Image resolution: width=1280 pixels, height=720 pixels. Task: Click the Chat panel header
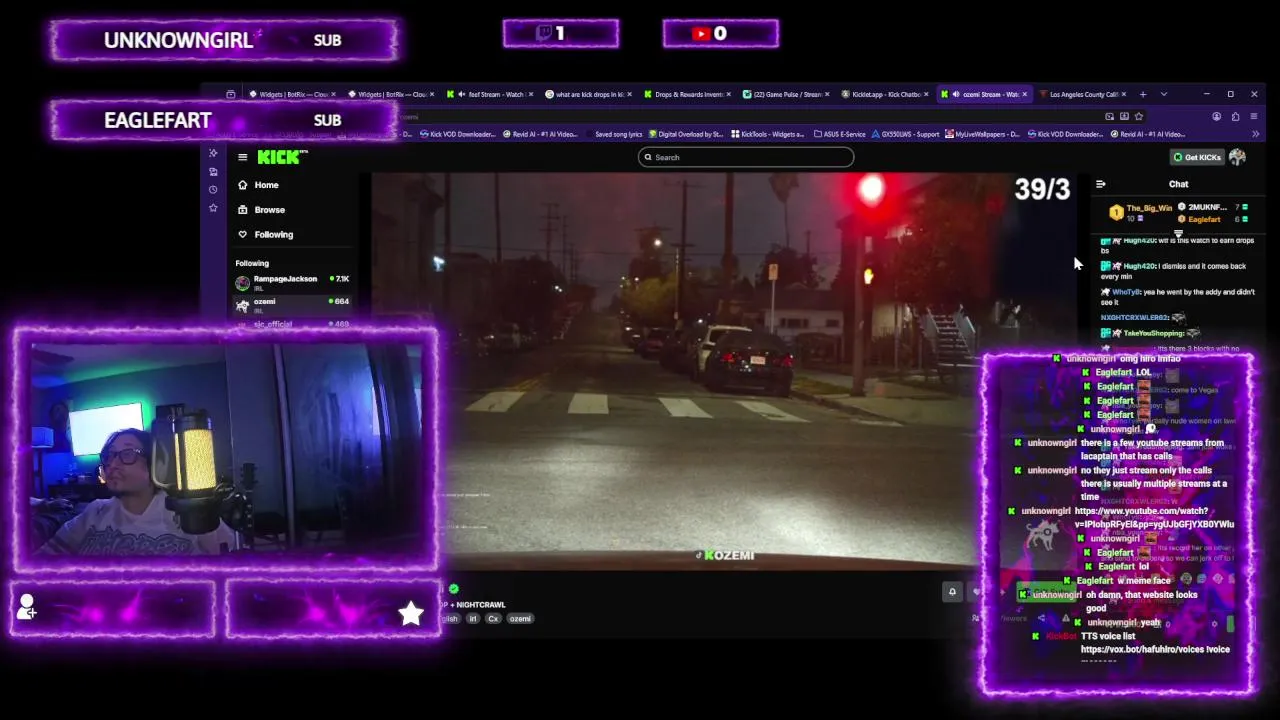click(x=1178, y=184)
